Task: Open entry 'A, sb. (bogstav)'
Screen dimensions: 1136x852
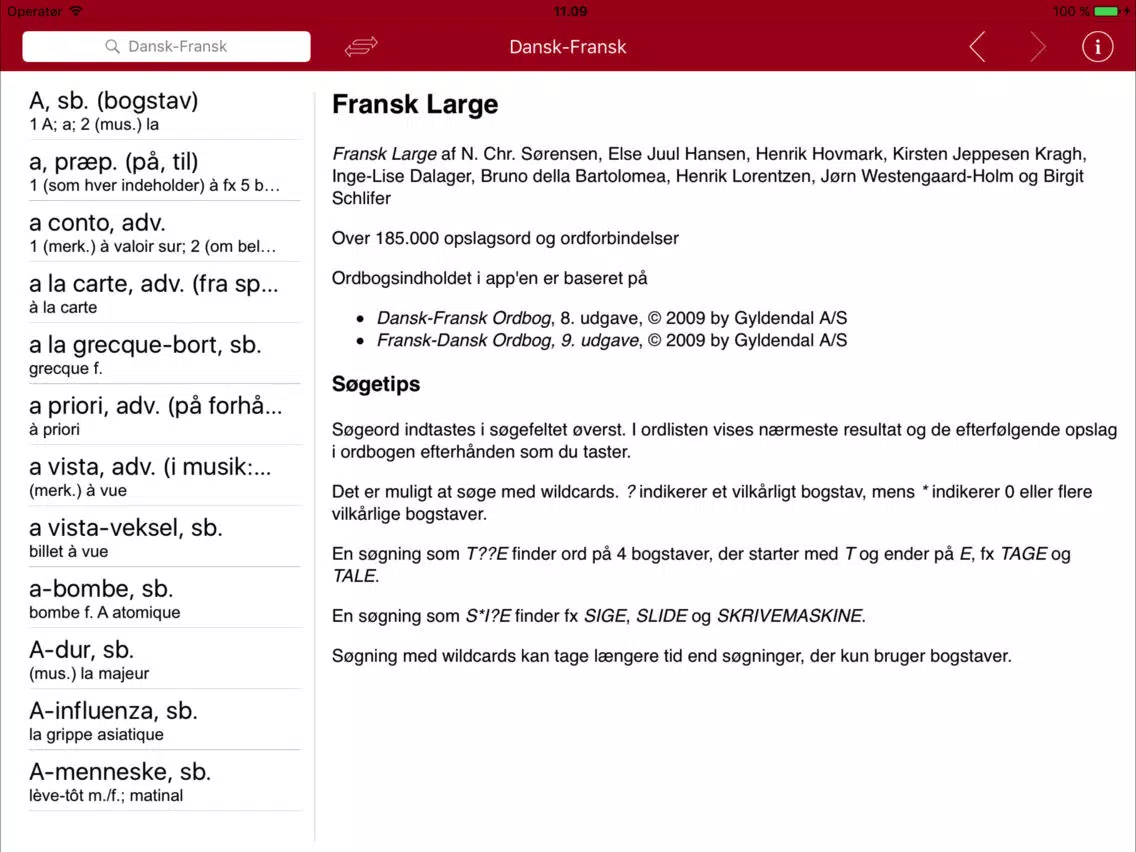Action: click(164, 110)
